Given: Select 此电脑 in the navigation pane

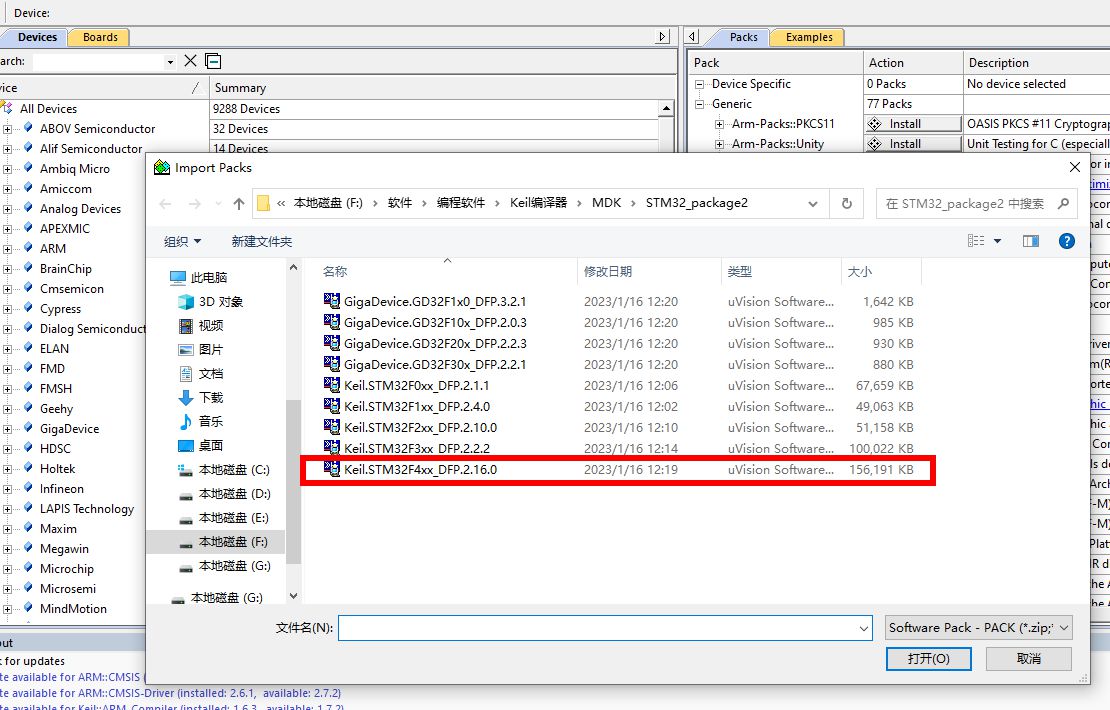Looking at the screenshot, I should tap(208, 277).
